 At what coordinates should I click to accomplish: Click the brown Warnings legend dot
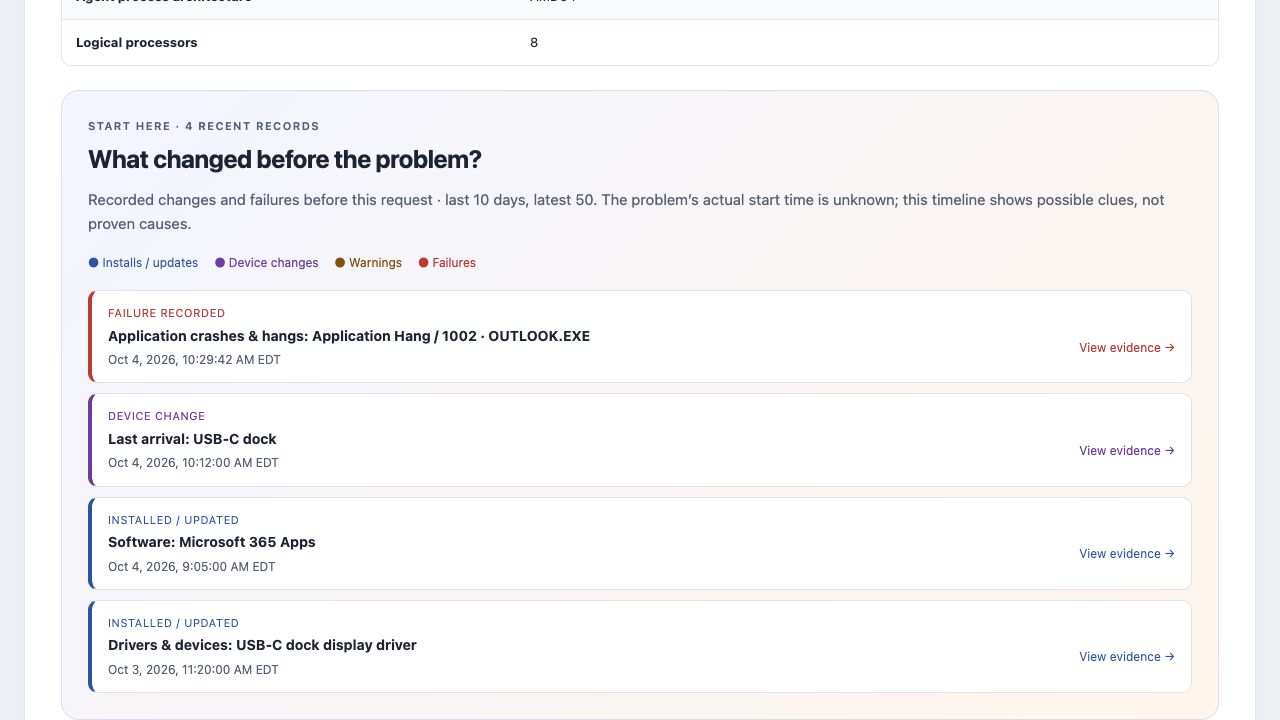(340, 263)
